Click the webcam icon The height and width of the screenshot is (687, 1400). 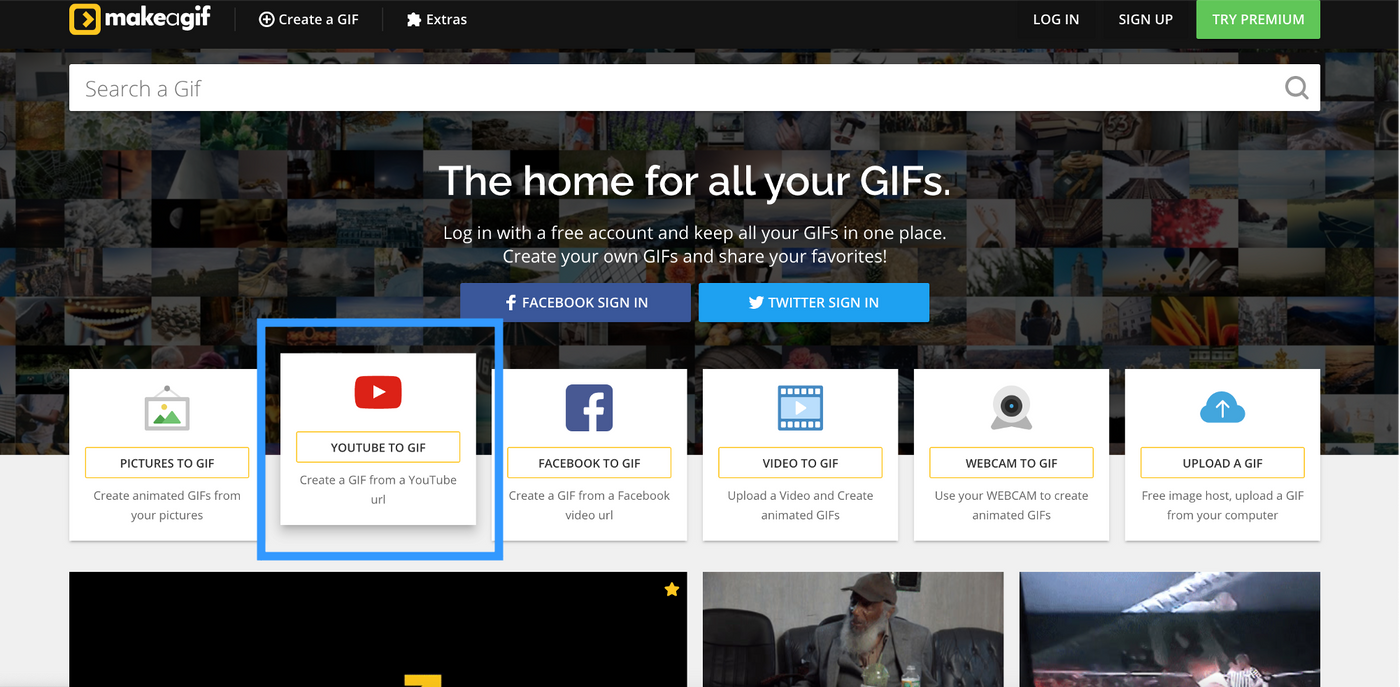(1011, 408)
